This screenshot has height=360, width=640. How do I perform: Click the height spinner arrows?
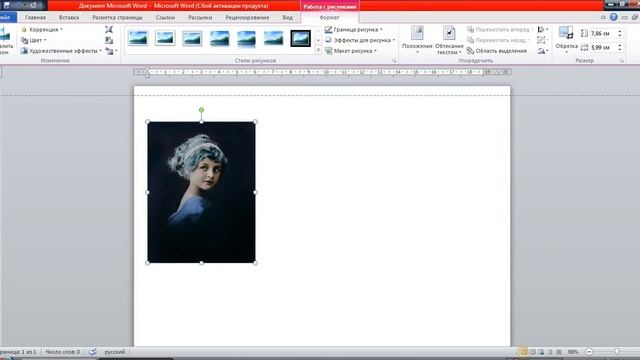coord(620,33)
